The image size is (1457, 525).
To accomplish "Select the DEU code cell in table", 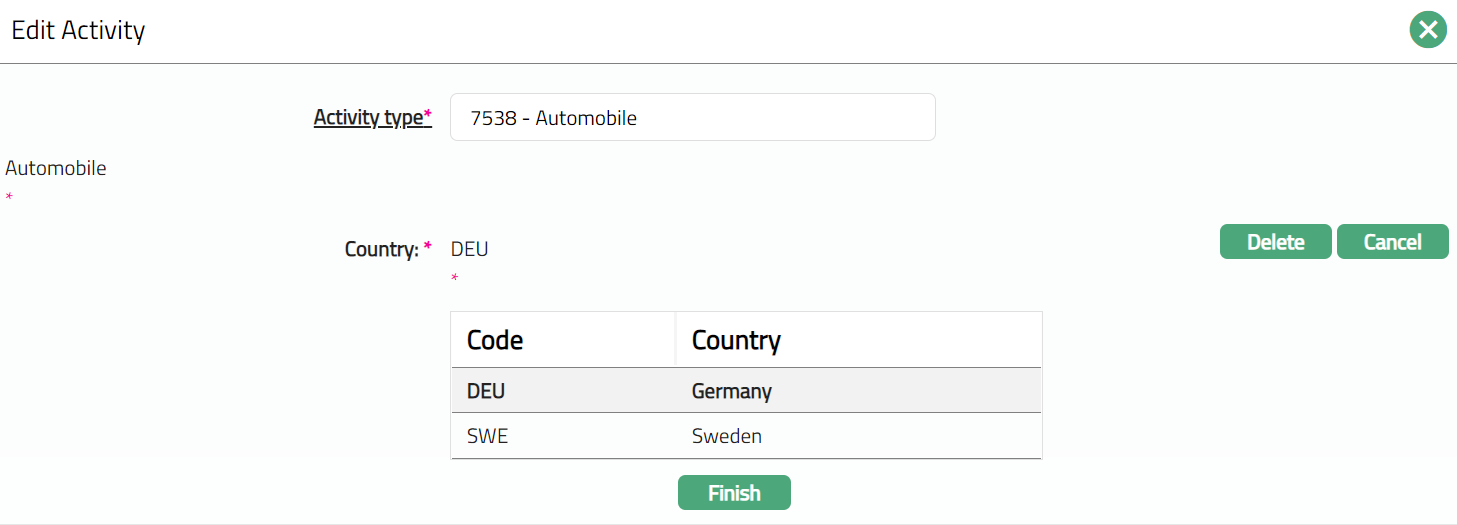I will [486, 391].
